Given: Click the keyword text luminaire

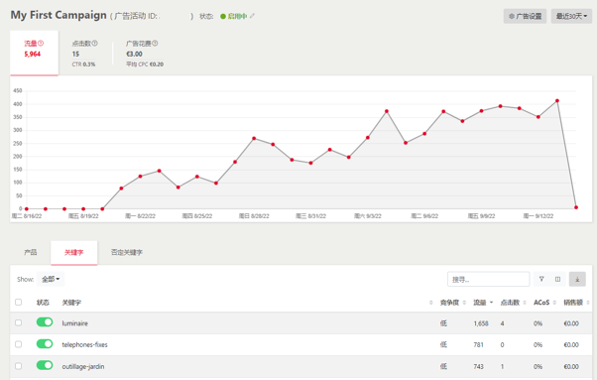Looking at the screenshot, I should tap(75, 323).
